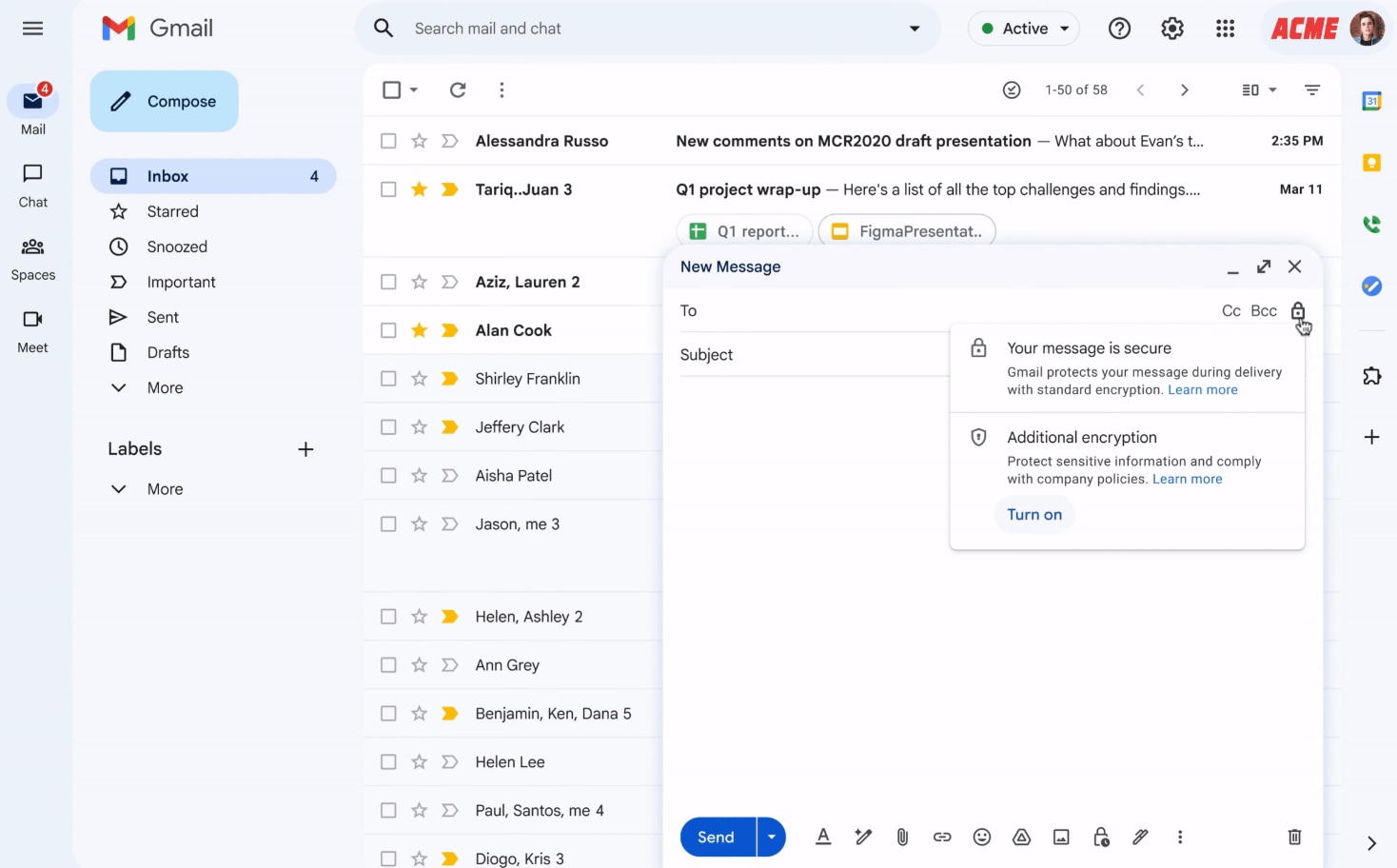Open select-all dropdown arrow
Viewport: 1397px width, 868px height.
tap(414, 89)
